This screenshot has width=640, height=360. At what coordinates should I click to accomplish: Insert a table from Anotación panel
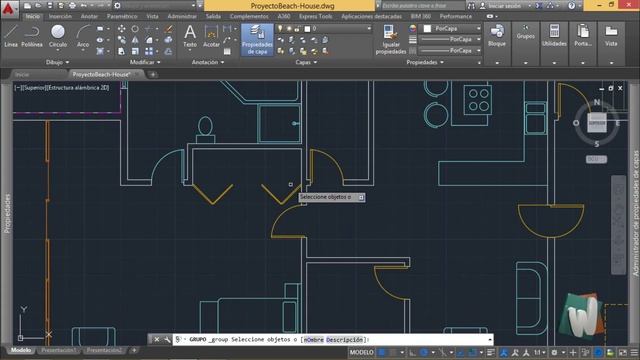pos(227,51)
